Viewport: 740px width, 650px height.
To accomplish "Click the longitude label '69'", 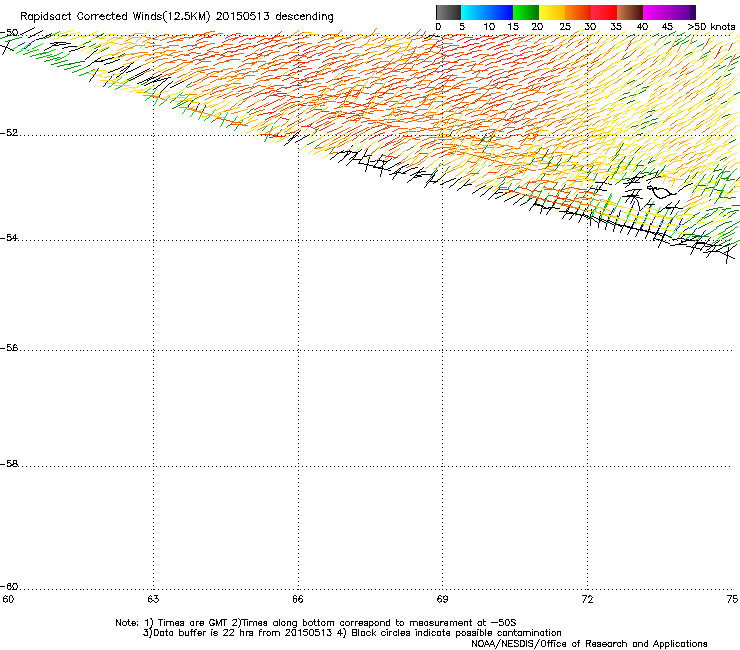I will [x=442, y=599].
